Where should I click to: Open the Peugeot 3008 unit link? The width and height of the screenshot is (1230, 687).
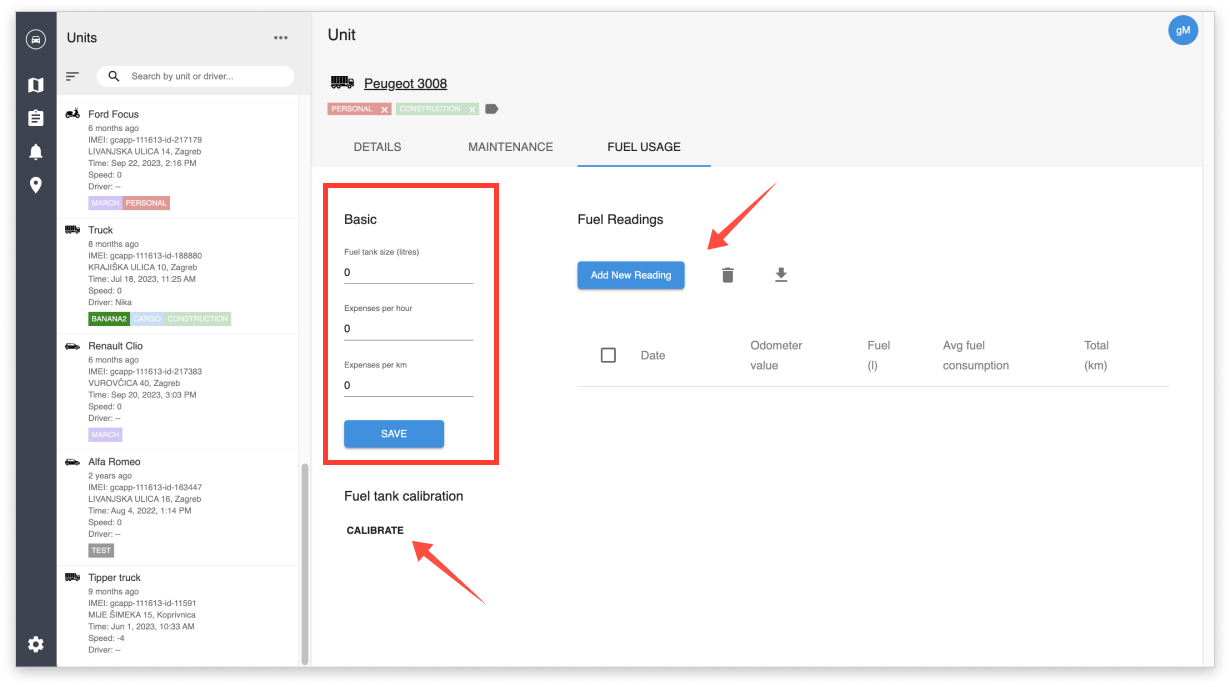(405, 83)
